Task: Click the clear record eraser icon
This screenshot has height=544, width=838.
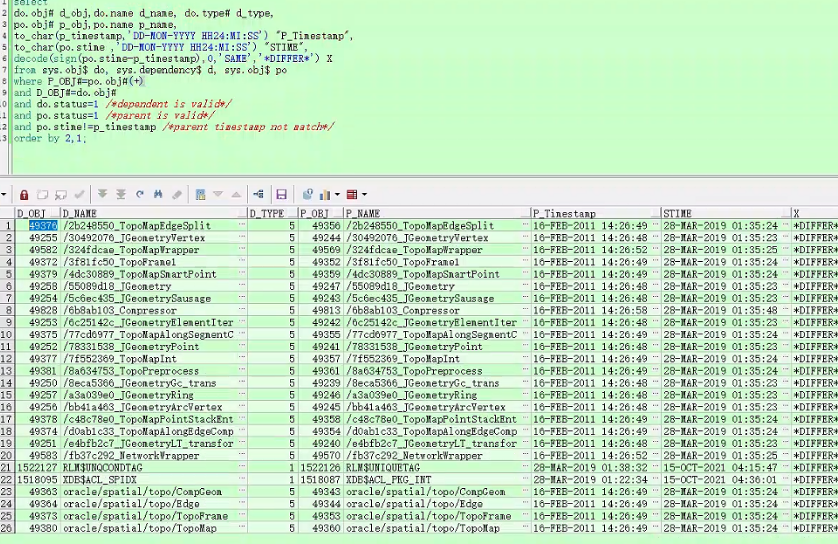Action: tap(177, 195)
